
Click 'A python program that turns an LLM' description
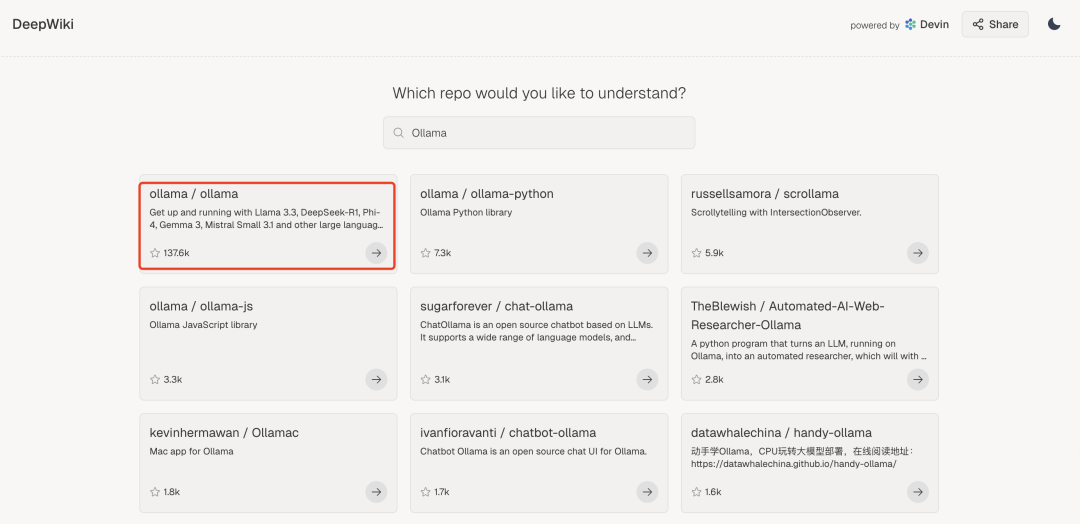click(809, 350)
